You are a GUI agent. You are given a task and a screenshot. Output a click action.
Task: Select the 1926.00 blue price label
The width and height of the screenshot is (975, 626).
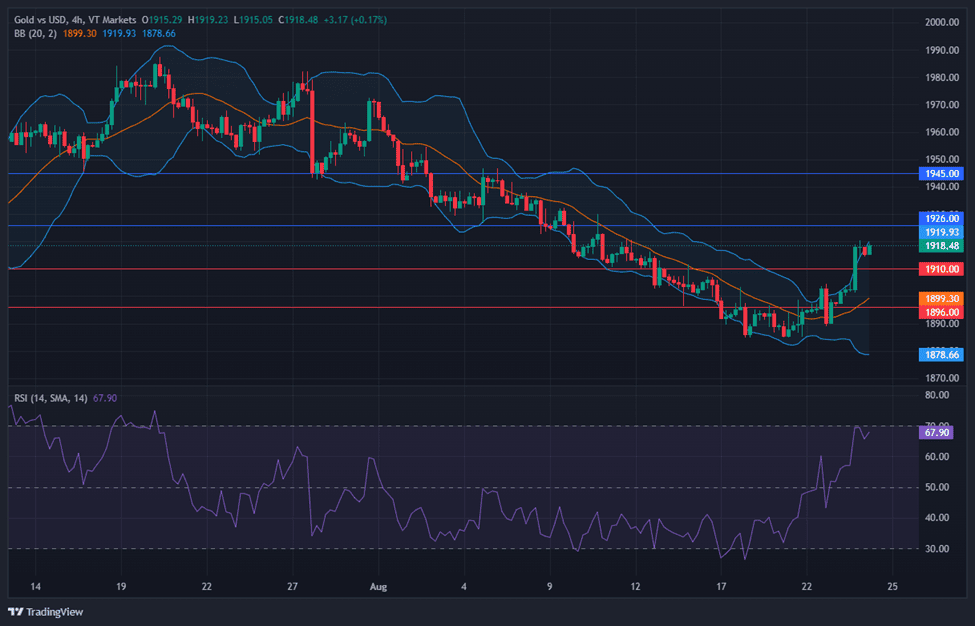point(941,217)
